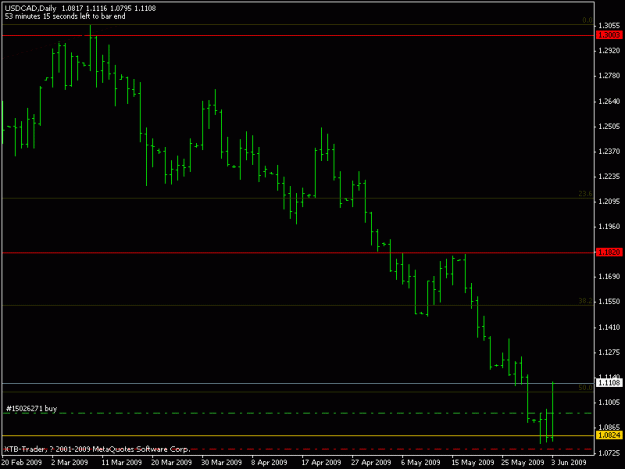Click the 1.1960 price scale value
The image size is (625, 469).
[609, 226]
